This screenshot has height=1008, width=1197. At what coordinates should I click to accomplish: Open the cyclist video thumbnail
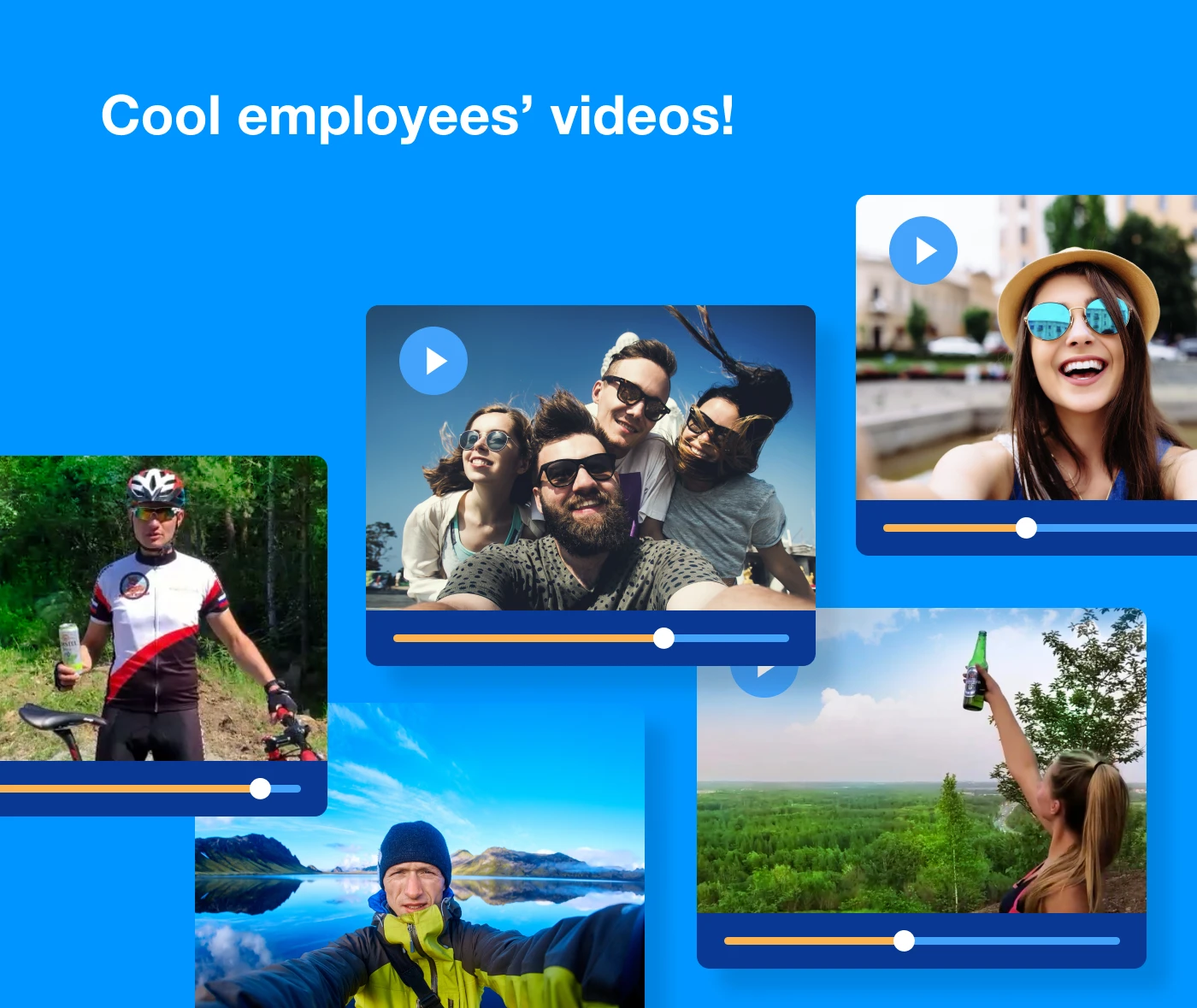point(162,607)
